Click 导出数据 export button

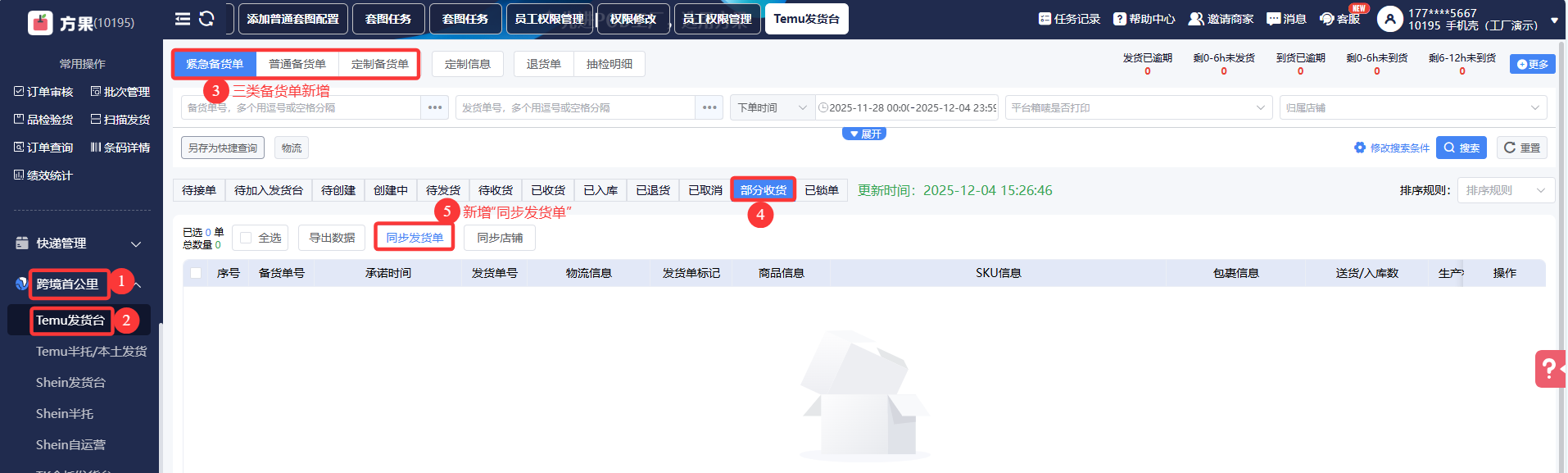click(332, 238)
